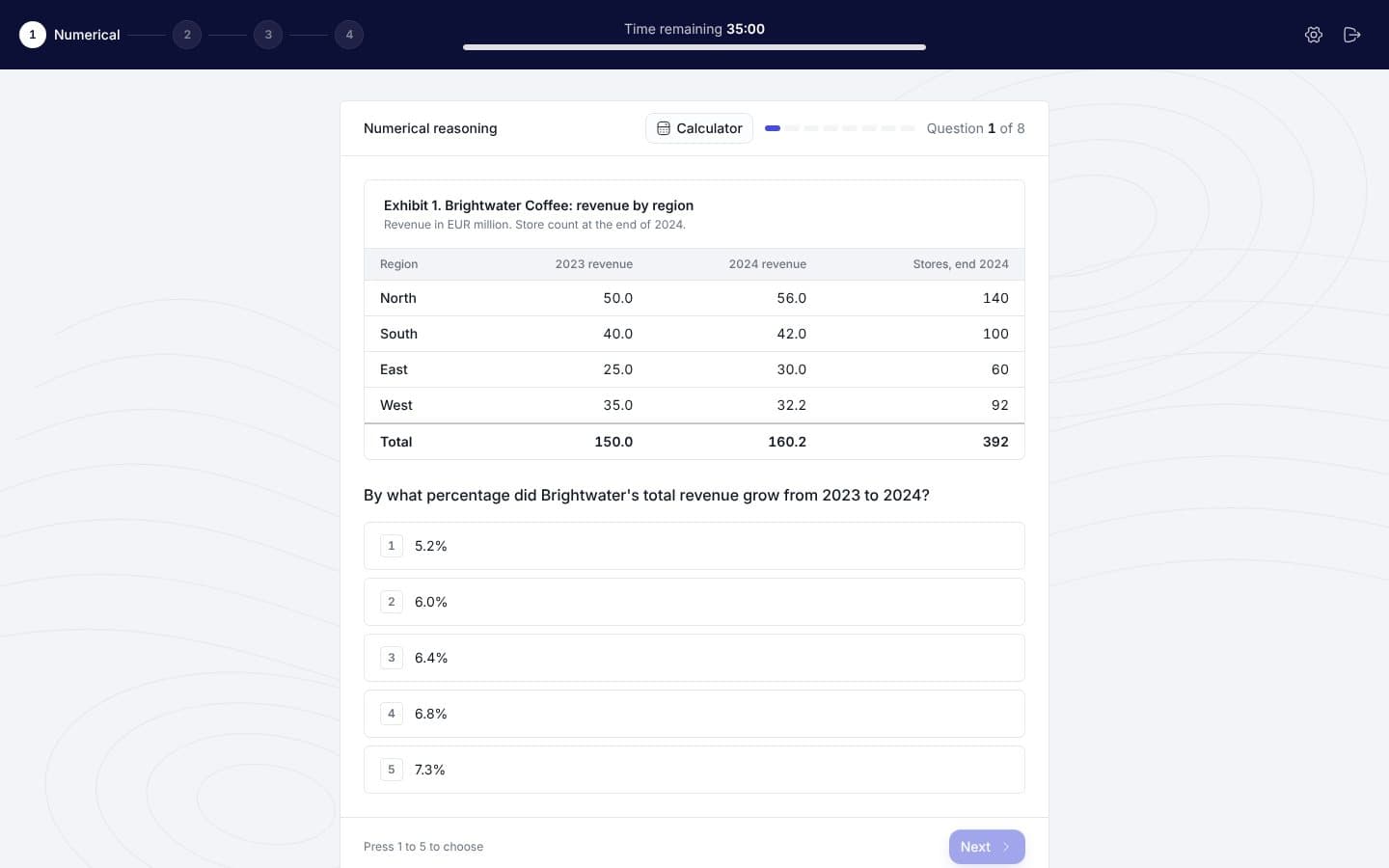1389x868 pixels.
Task: Open the settings gear icon
Action: tap(1314, 35)
